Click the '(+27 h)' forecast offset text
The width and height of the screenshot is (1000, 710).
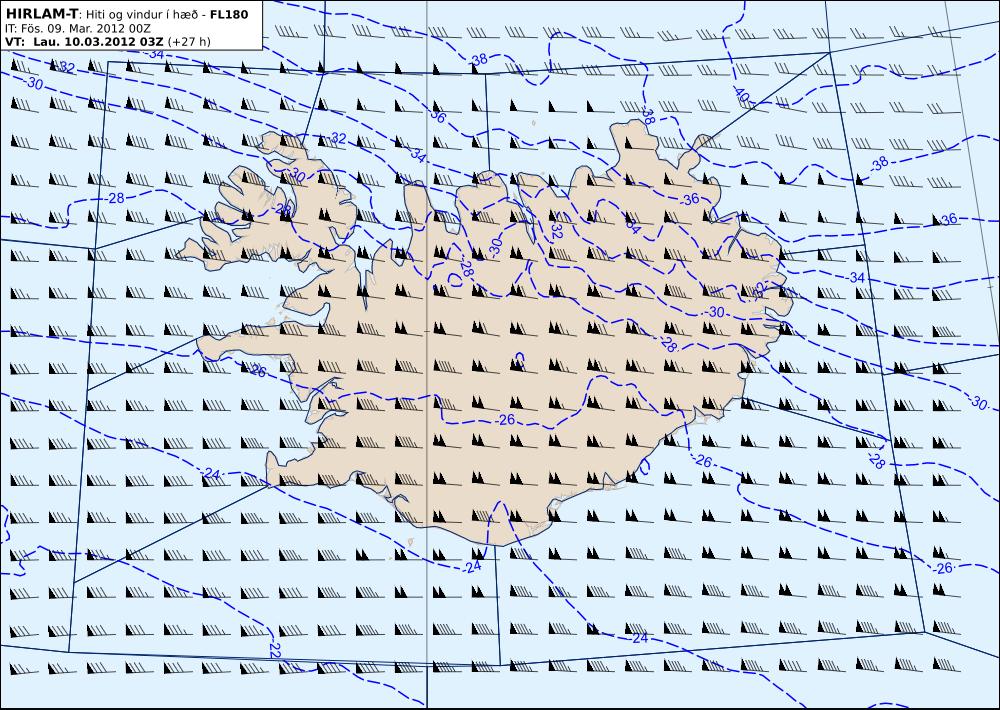[x=189, y=42]
